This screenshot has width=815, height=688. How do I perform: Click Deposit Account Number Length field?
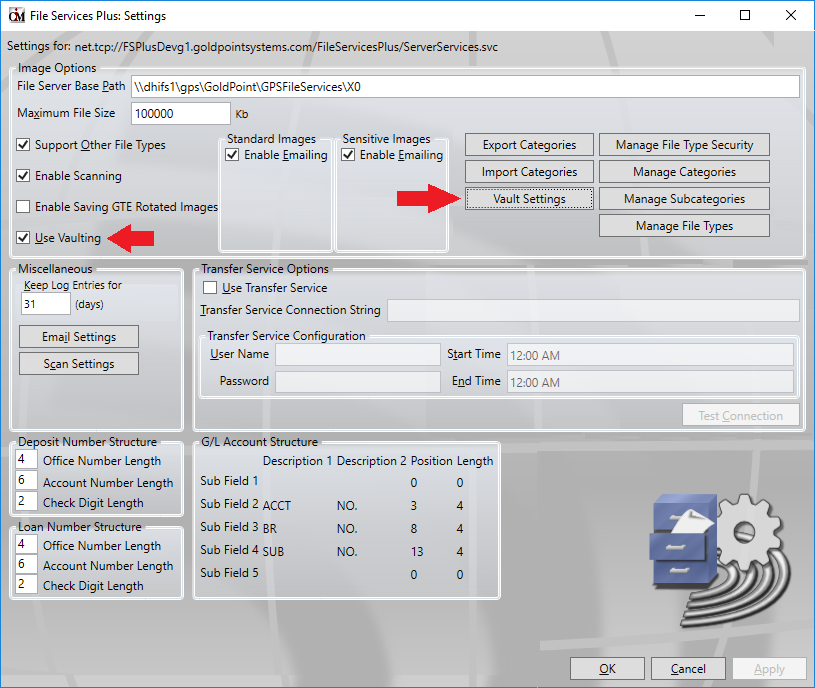click(27, 480)
